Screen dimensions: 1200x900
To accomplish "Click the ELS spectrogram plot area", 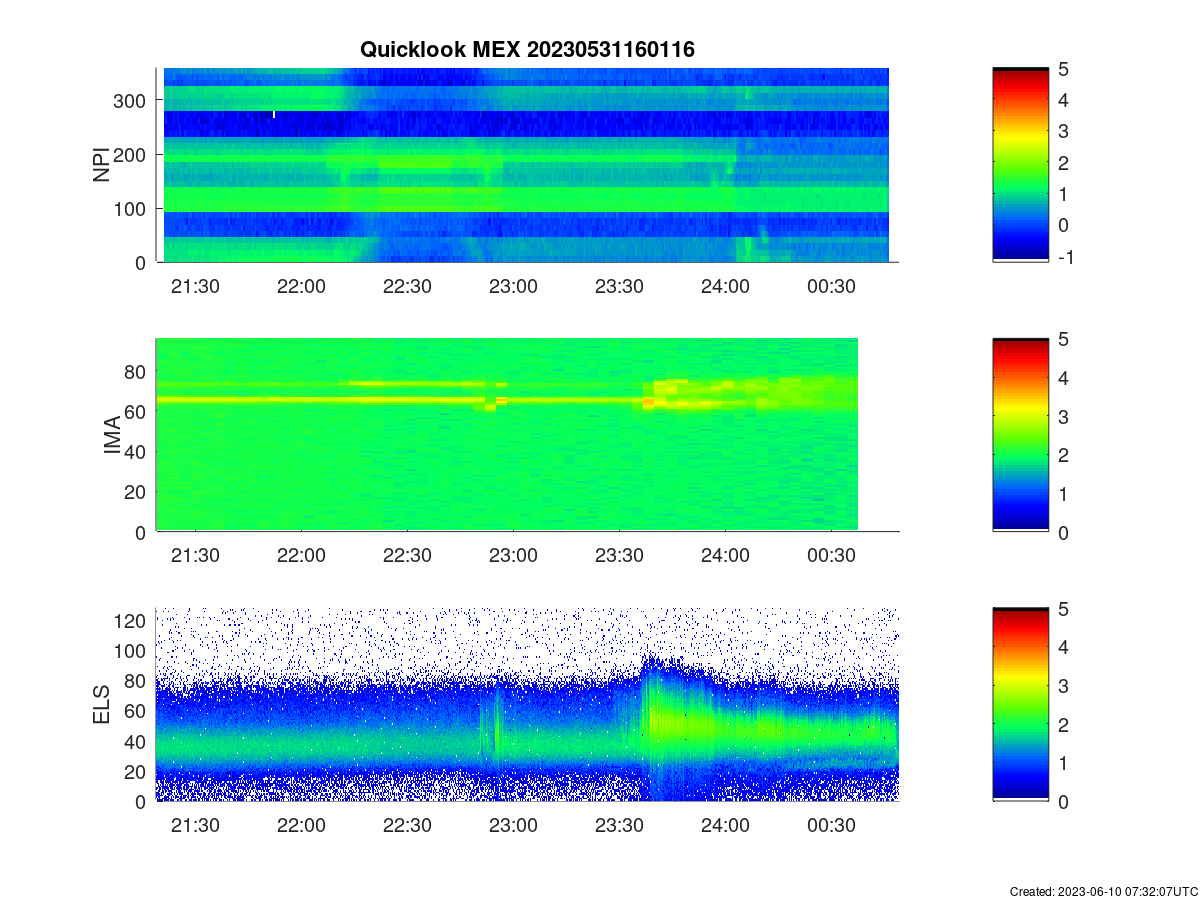I will (x=527, y=705).
